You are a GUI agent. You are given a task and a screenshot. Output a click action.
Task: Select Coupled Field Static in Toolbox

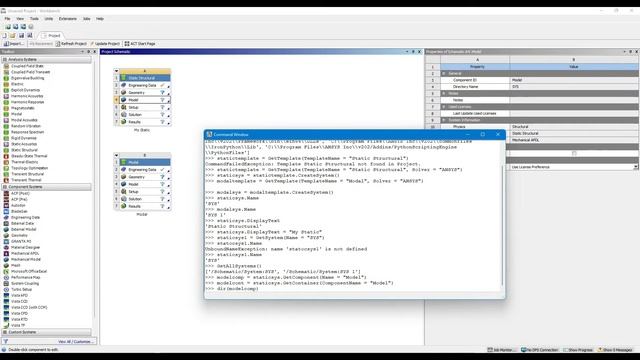pos(27,66)
